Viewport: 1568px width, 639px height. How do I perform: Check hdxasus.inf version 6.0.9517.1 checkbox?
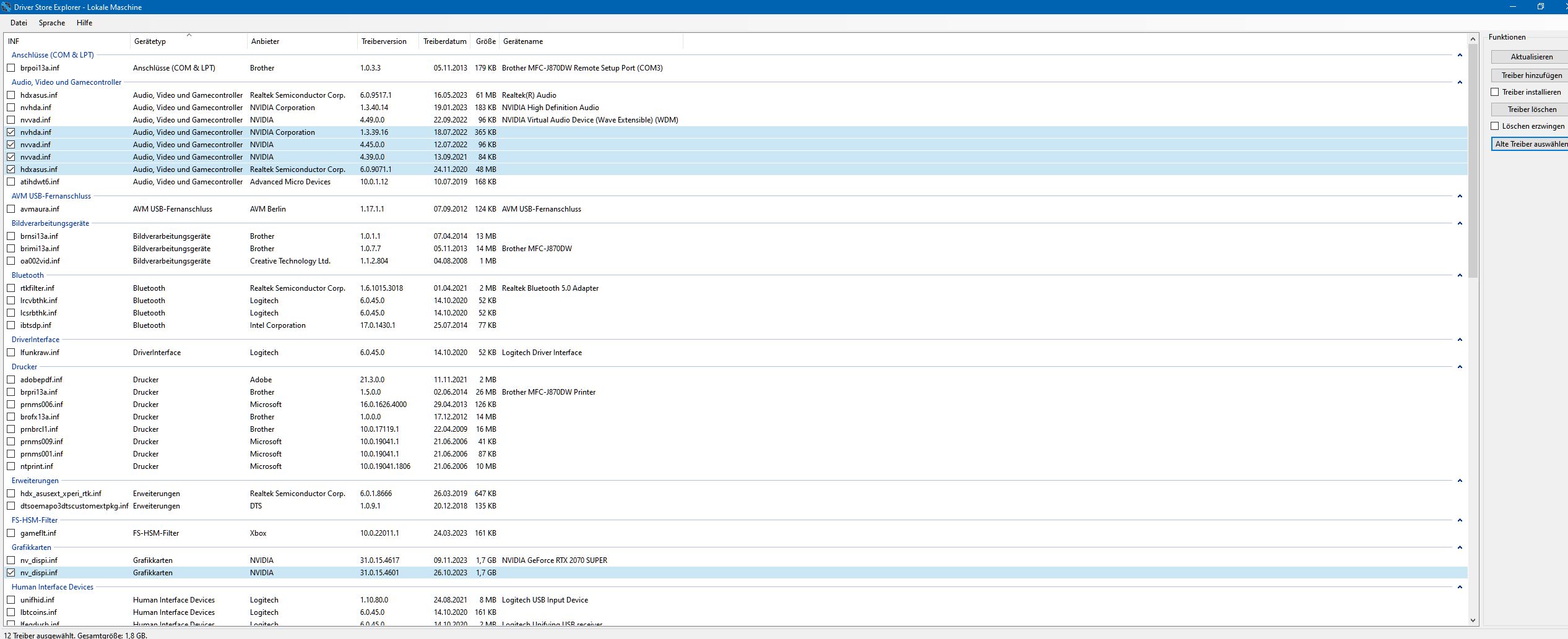click(x=11, y=95)
